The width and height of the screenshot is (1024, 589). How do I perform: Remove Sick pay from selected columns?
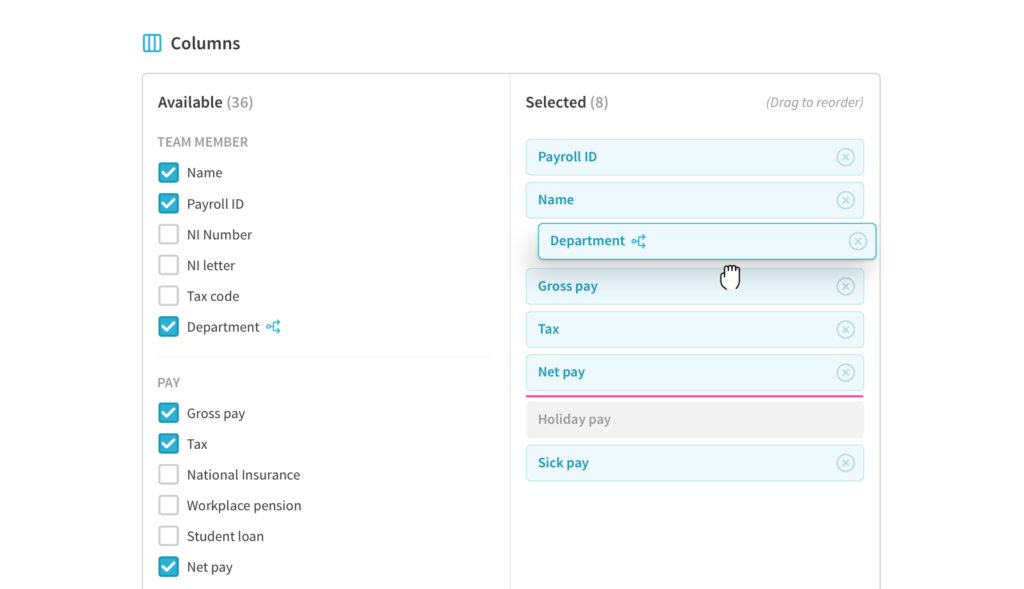[x=846, y=463]
